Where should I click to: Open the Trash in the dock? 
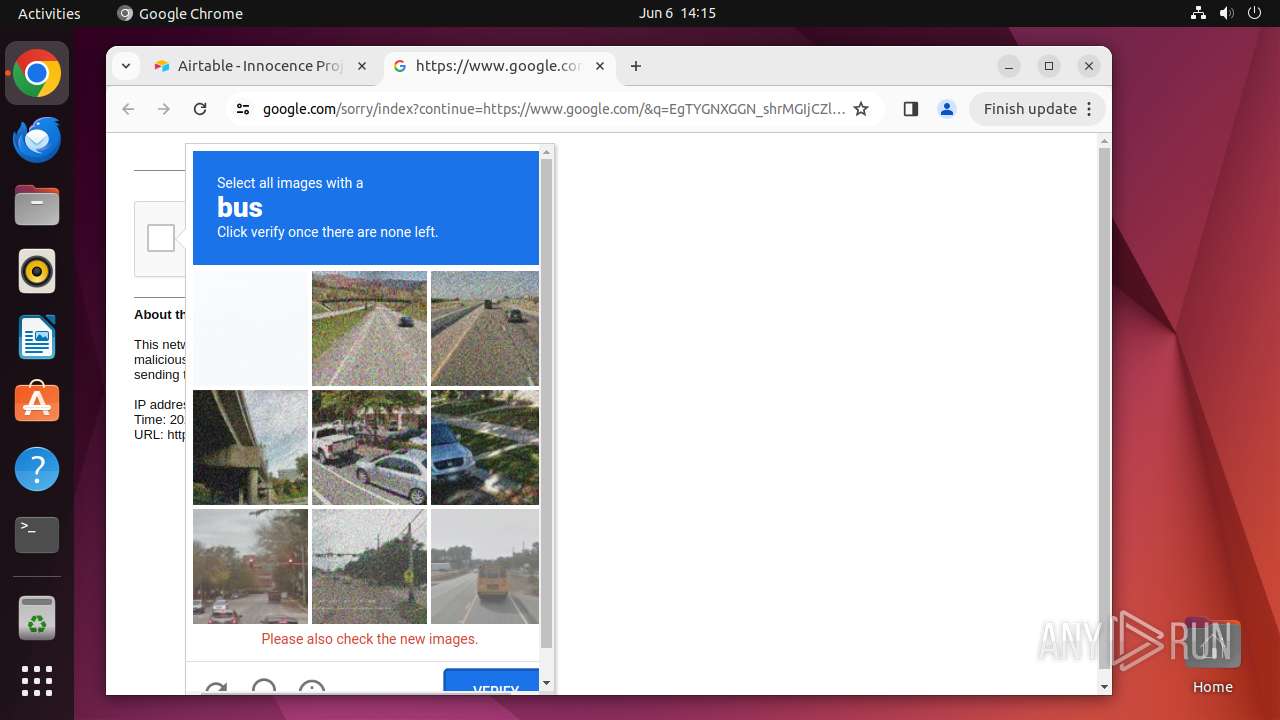pyautogui.click(x=37, y=618)
